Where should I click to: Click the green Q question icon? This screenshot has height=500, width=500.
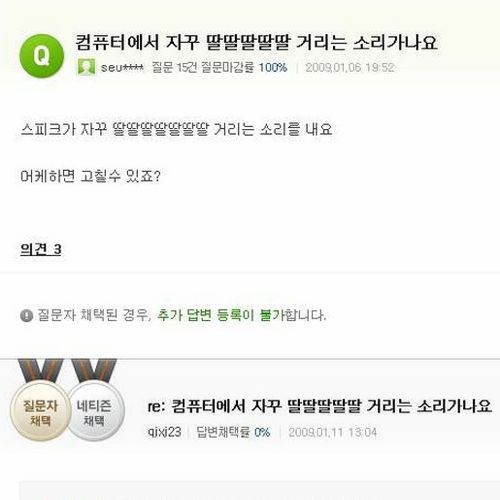pos(42,56)
